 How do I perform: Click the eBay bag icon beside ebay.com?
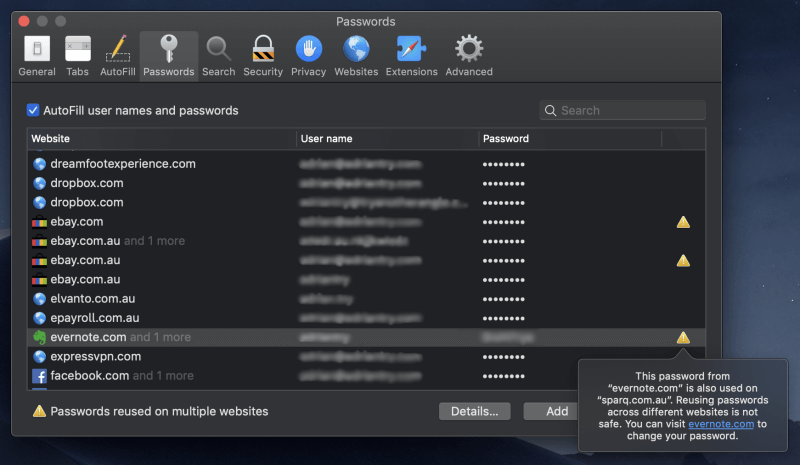(x=39, y=222)
